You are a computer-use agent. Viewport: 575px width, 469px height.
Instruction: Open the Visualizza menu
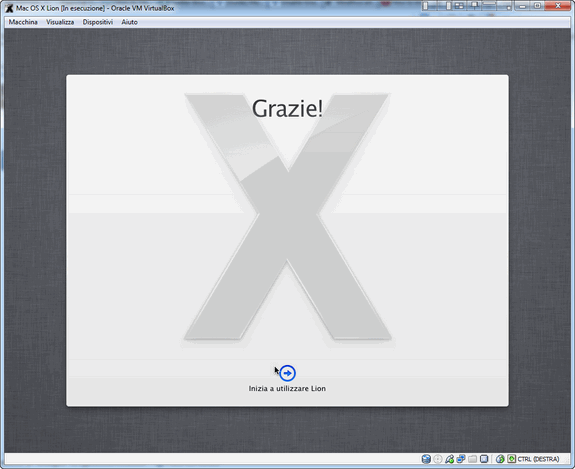60,22
